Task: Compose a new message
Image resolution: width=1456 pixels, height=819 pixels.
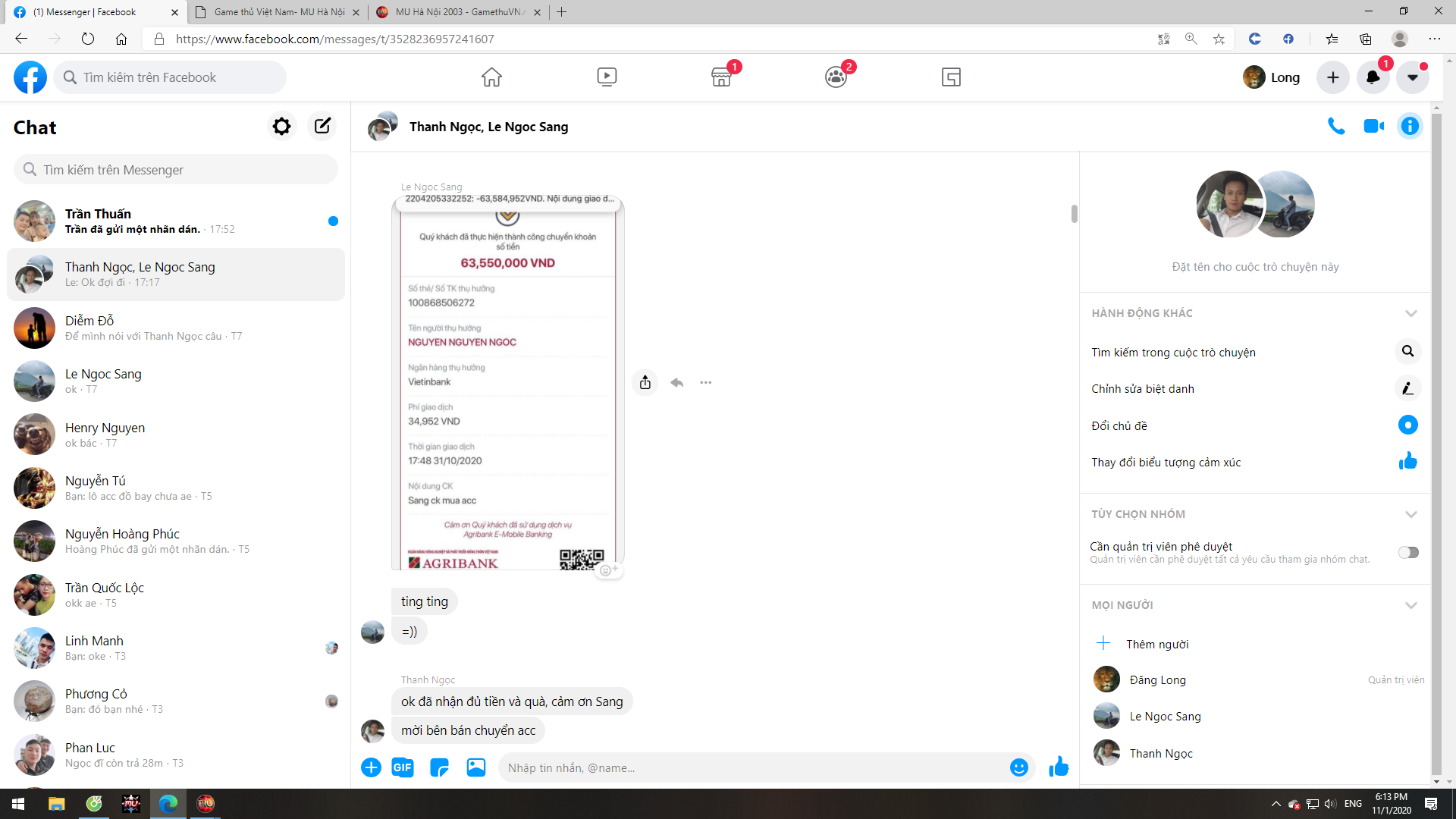Action: point(322,127)
